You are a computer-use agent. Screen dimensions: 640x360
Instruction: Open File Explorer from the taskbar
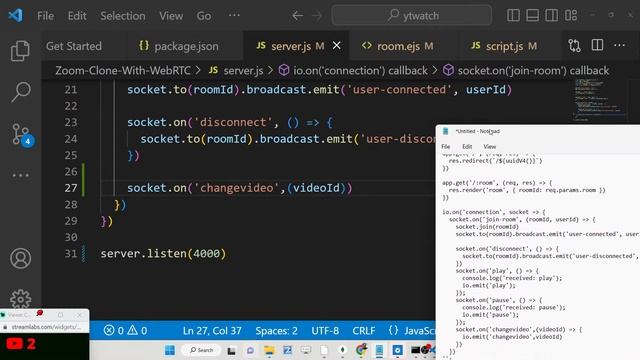tap(269, 350)
